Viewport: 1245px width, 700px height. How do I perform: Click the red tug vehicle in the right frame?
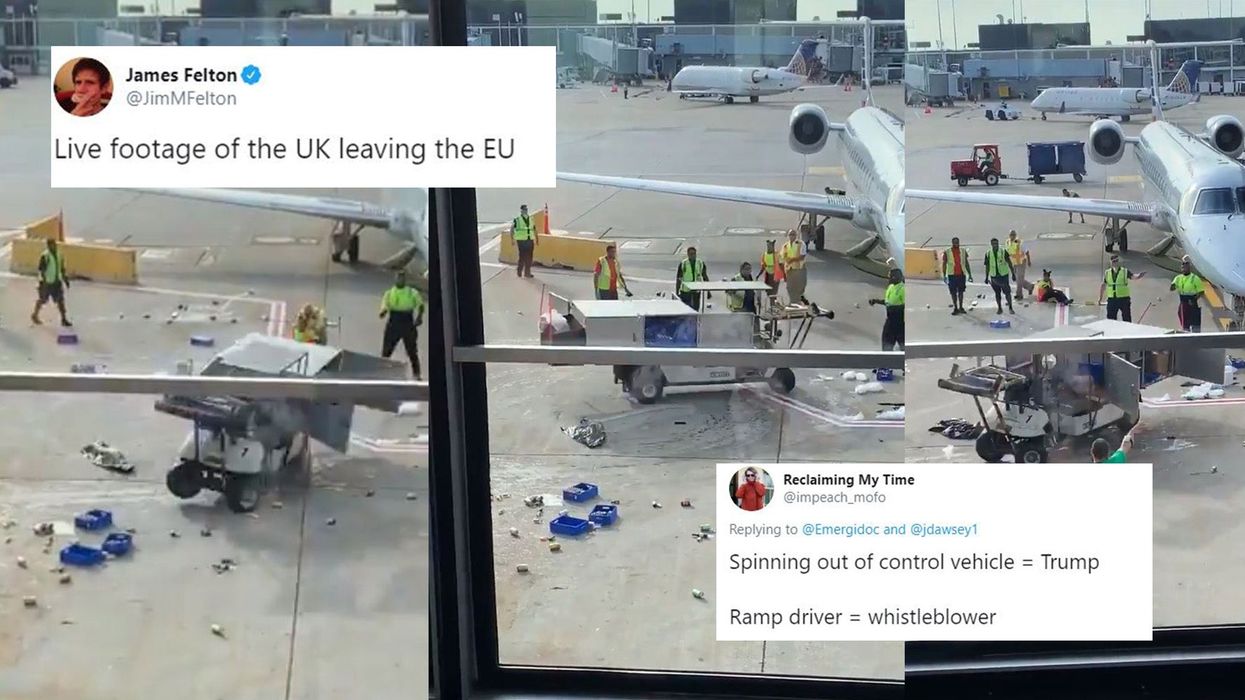(977, 165)
